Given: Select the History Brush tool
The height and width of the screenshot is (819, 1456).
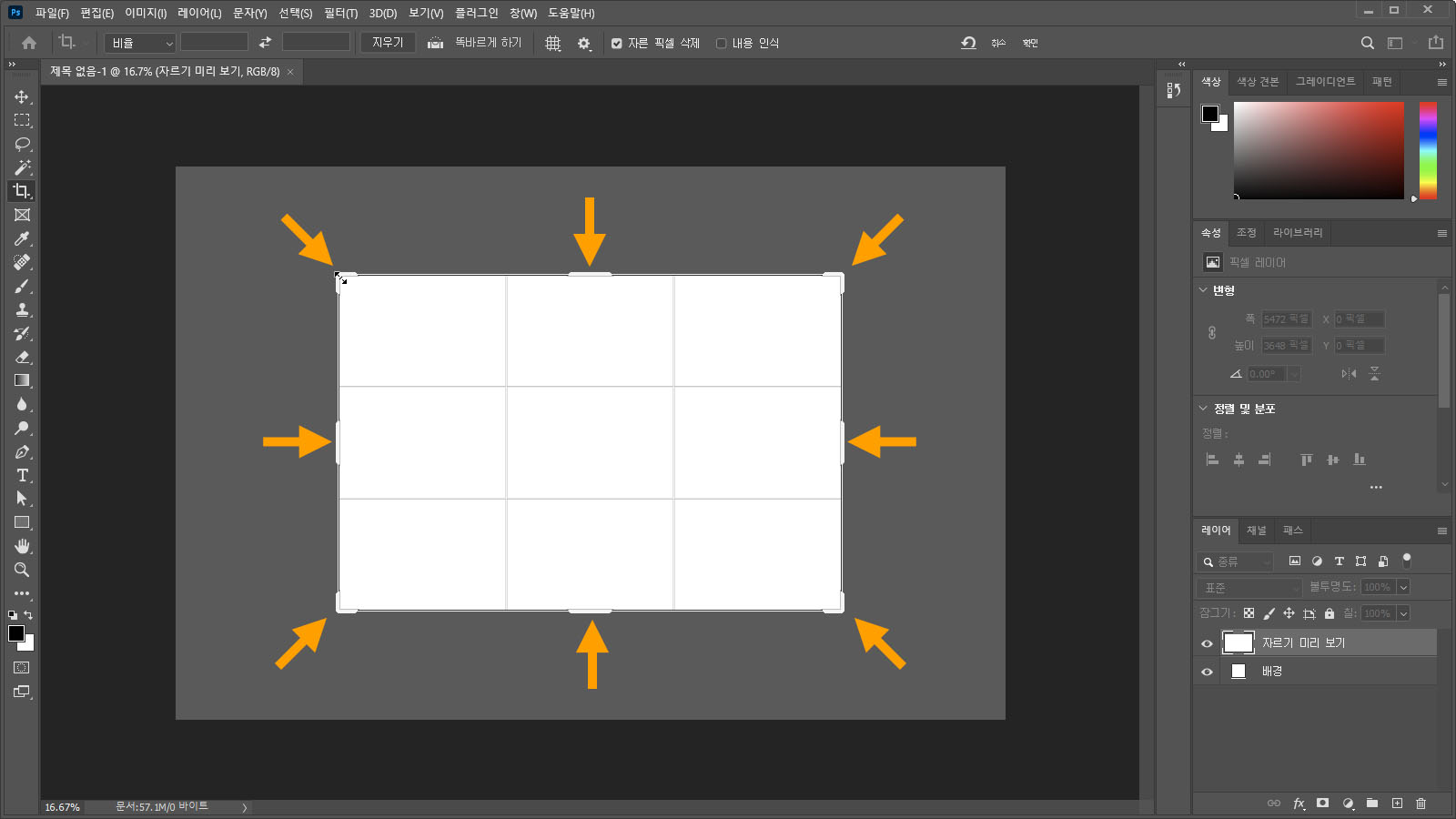Looking at the screenshot, I should [x=22, y=333].
